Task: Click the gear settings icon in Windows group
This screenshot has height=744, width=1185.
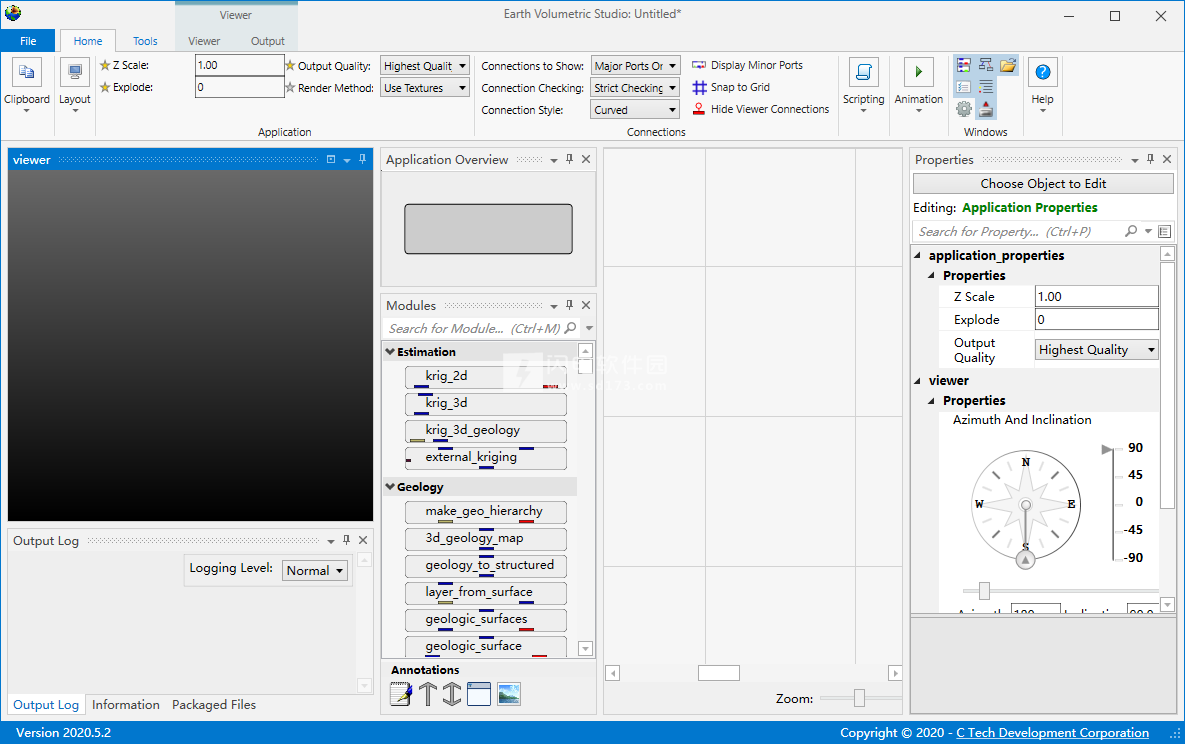Action: point(964,110)
